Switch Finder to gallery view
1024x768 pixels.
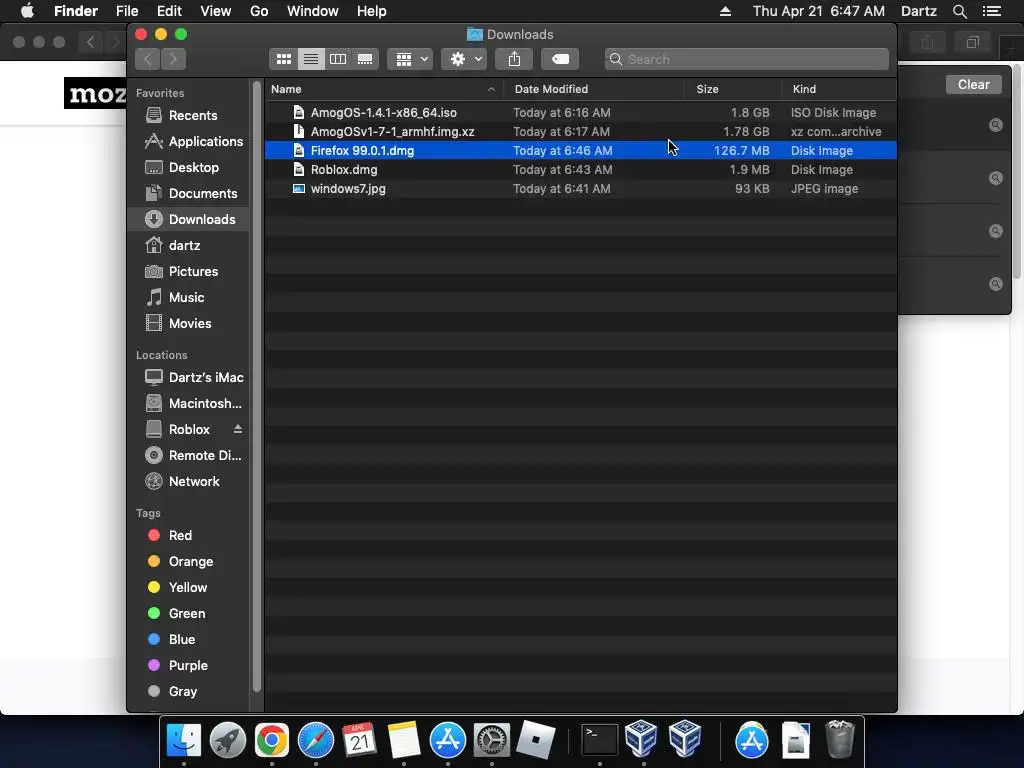click(x=365, y=59)
